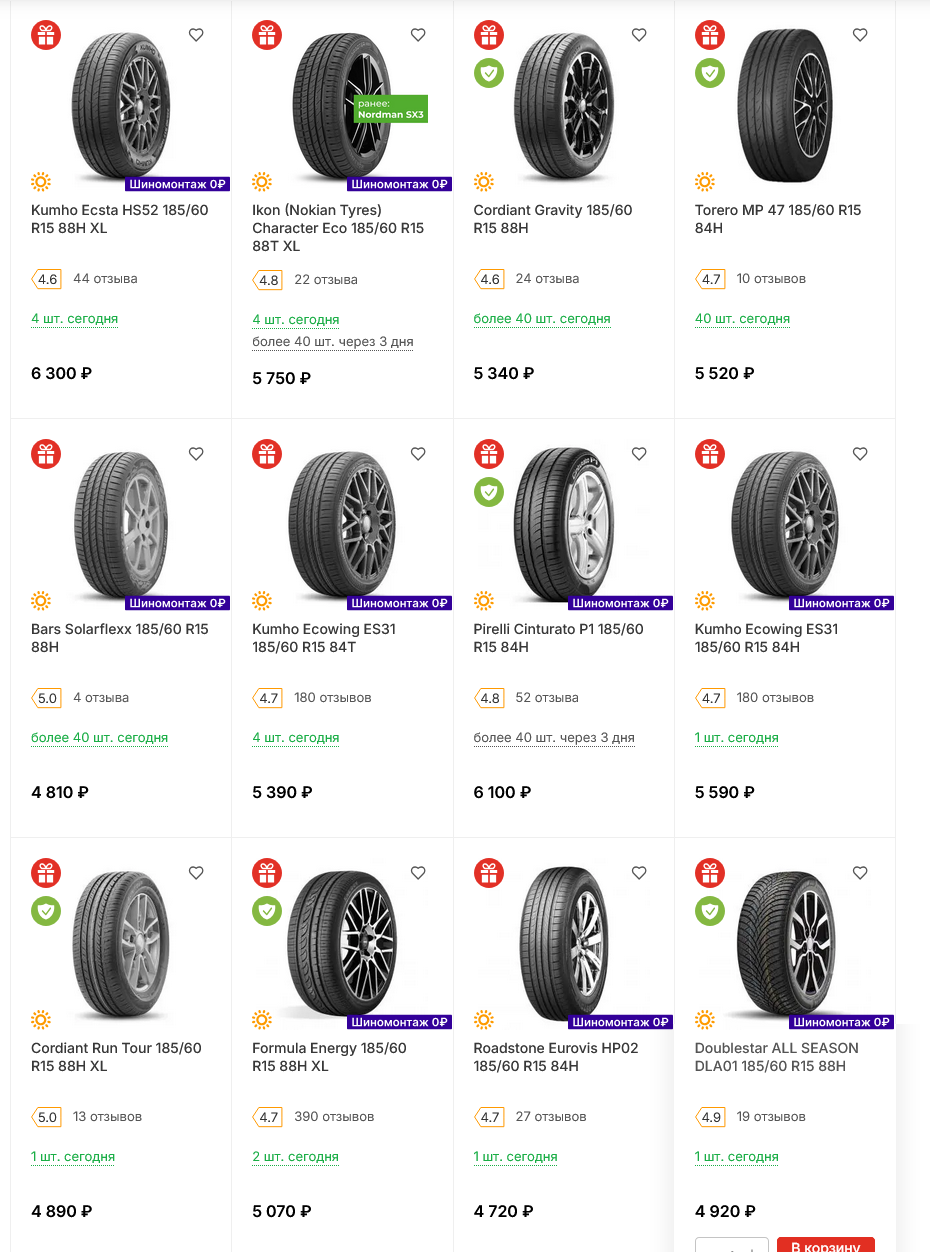
Task: Click Bars Solarflexx tire thumbnail image
Action: (x=121, y=525)
